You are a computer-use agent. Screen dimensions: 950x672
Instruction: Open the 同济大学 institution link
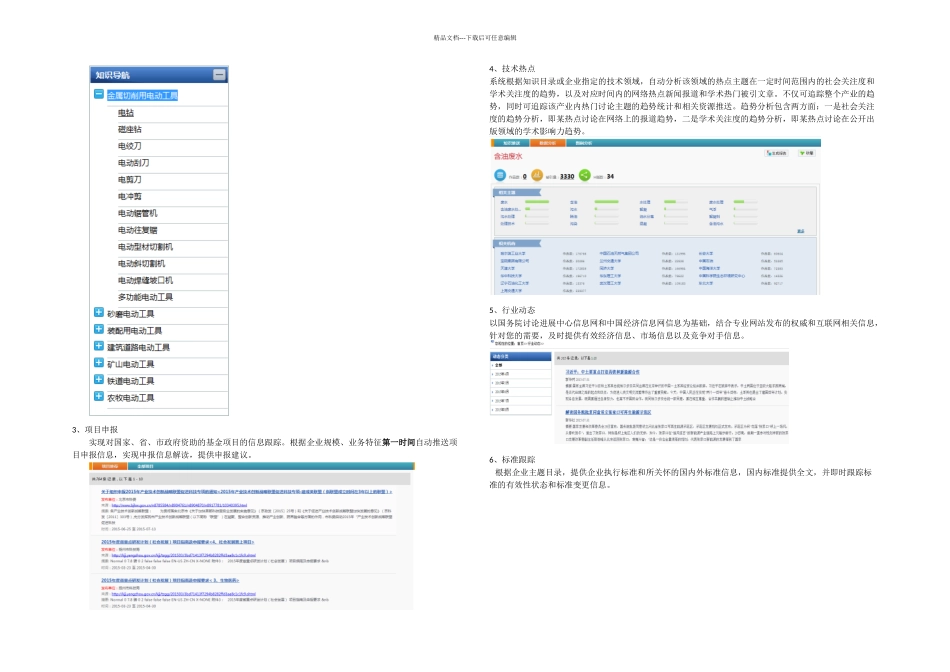(606, 268)
